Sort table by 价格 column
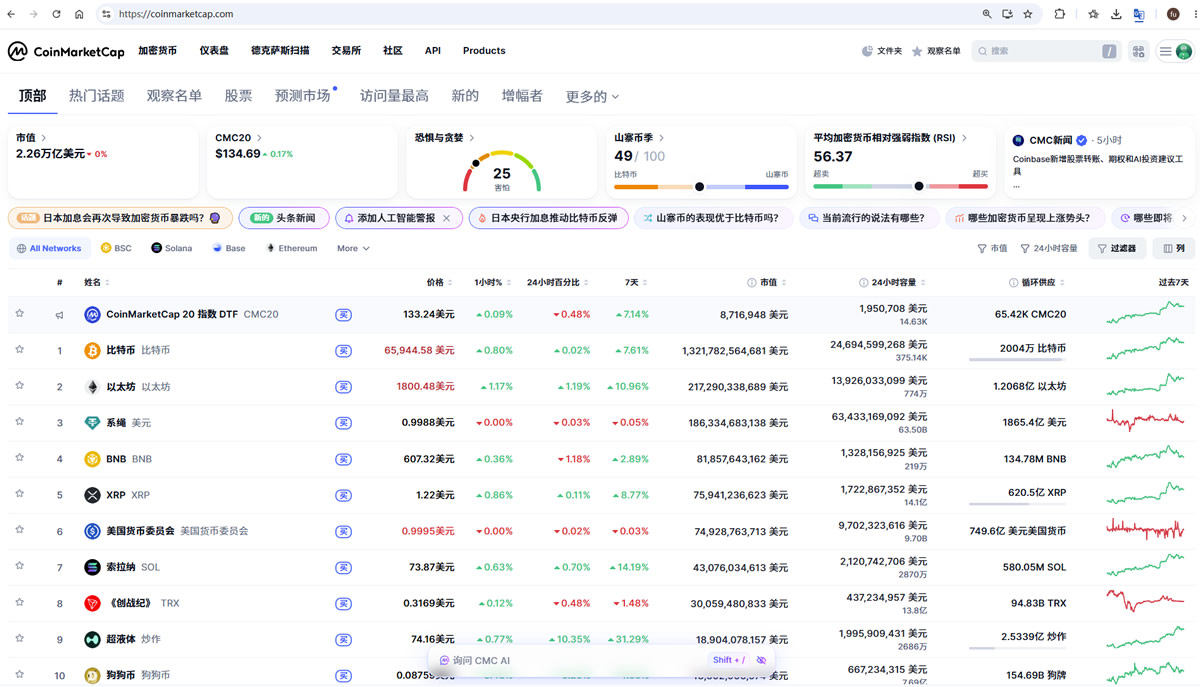Screen dimensions: 1200x687 tap(439, 283)
